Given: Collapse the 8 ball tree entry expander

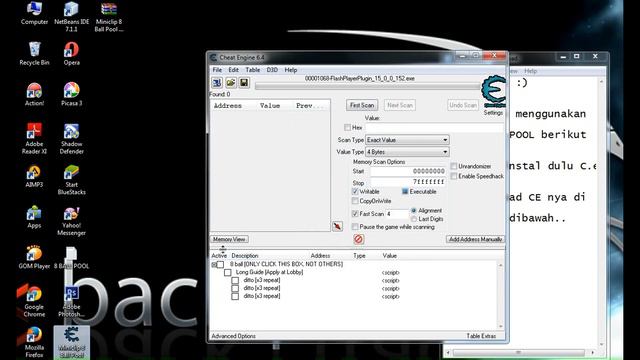Looking at the screenshot, I should [x=214, y=265].
